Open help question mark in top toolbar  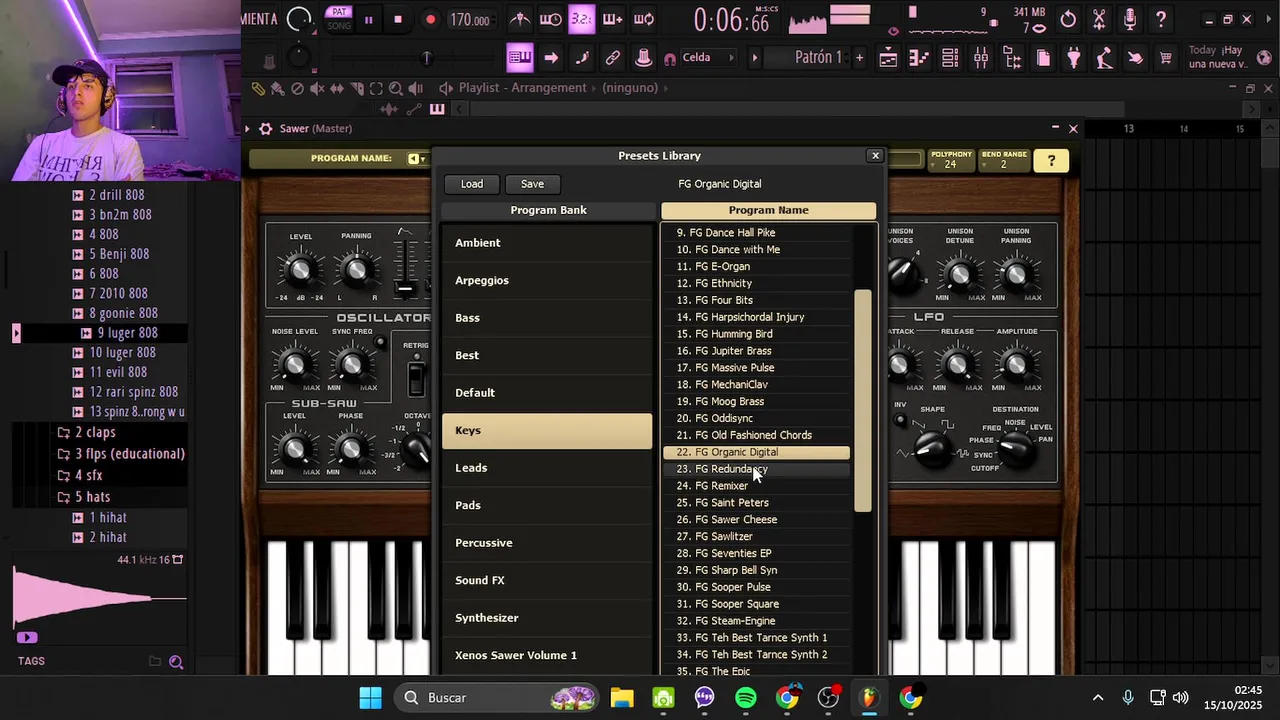[x=1161, y=19]
